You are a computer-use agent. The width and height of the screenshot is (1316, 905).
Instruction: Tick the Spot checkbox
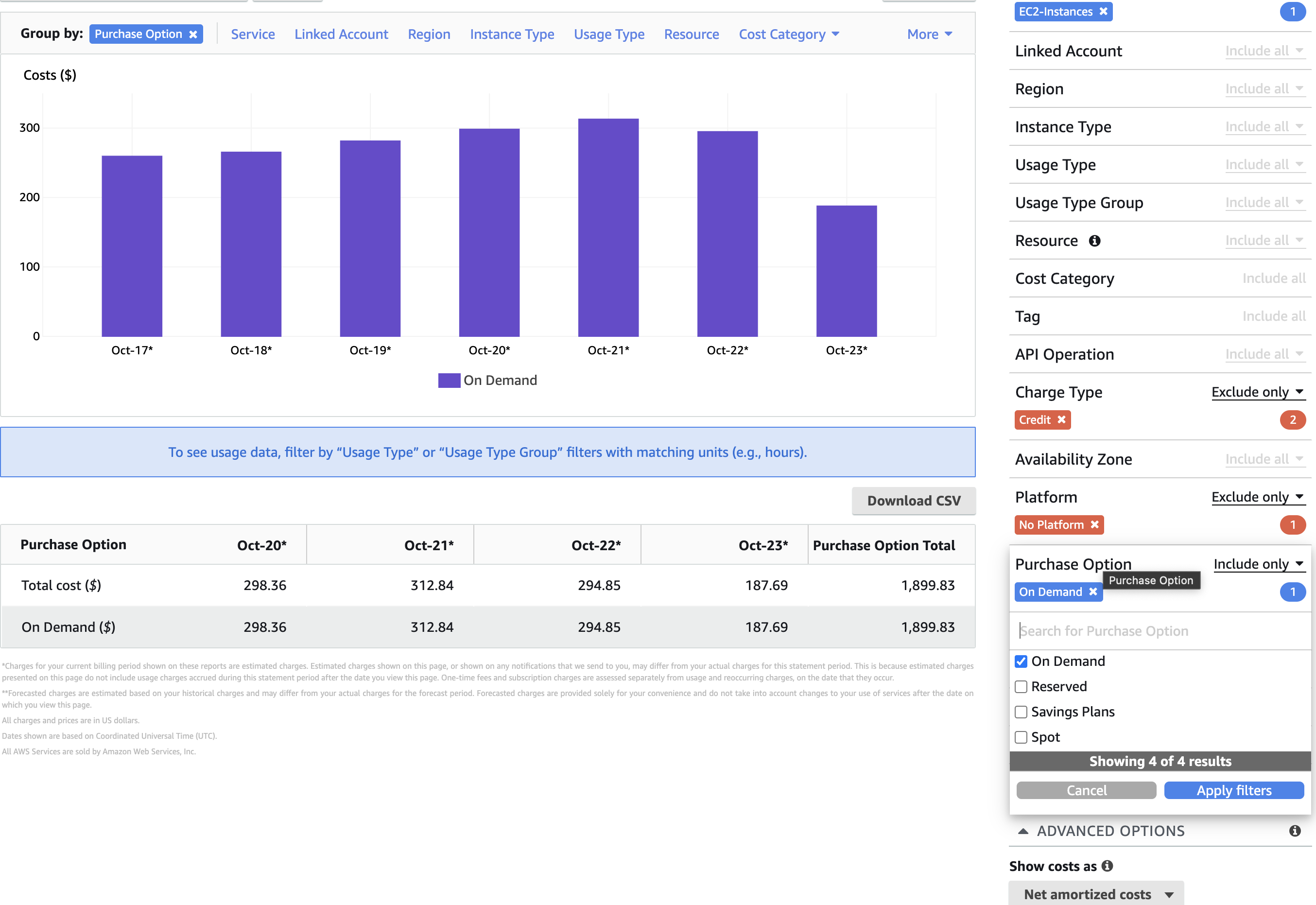click(x=1021, y=737)
